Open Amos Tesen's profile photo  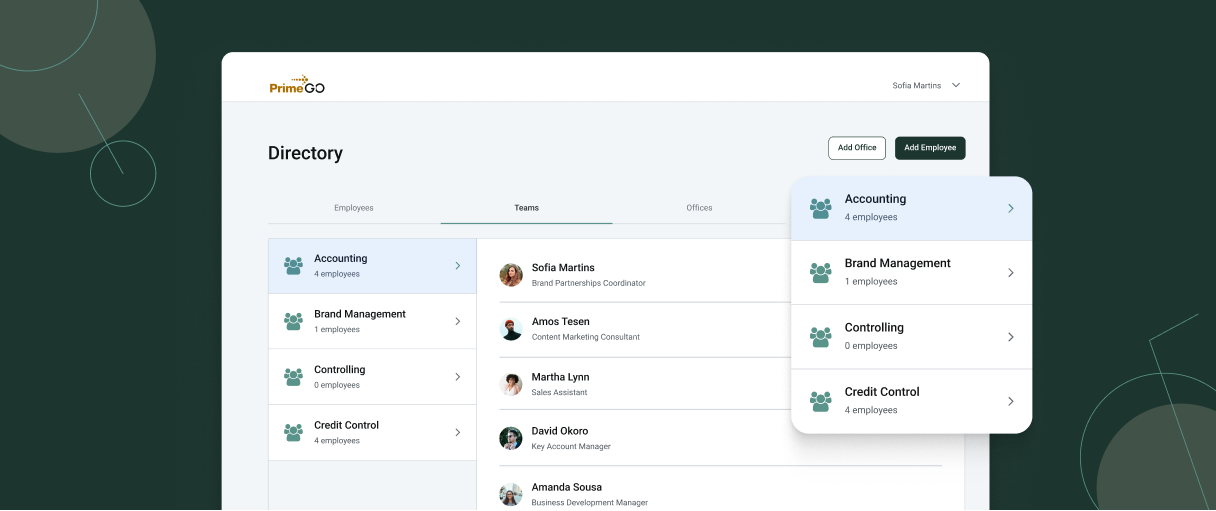511,329
